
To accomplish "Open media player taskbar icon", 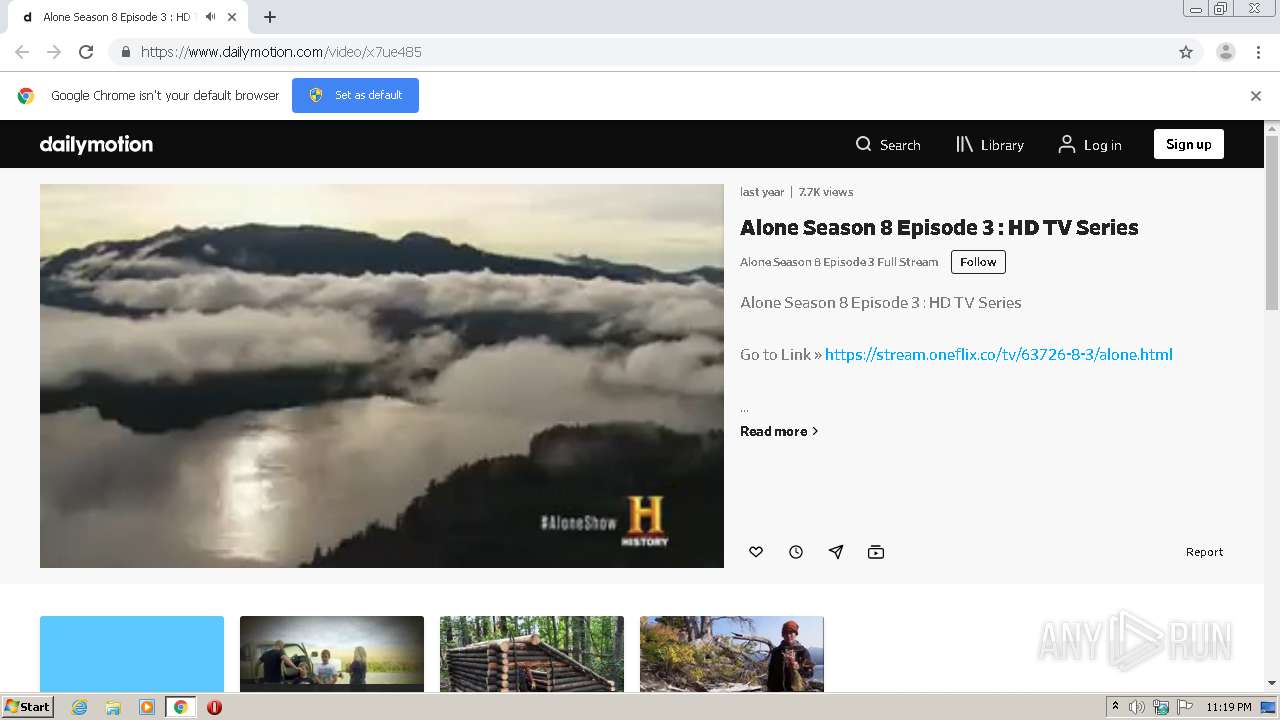I will coord(147,707).
